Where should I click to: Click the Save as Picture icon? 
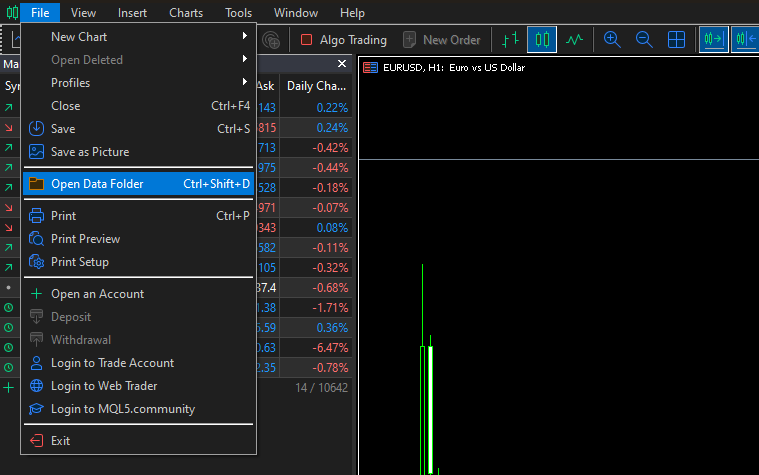tap(36, 152)
